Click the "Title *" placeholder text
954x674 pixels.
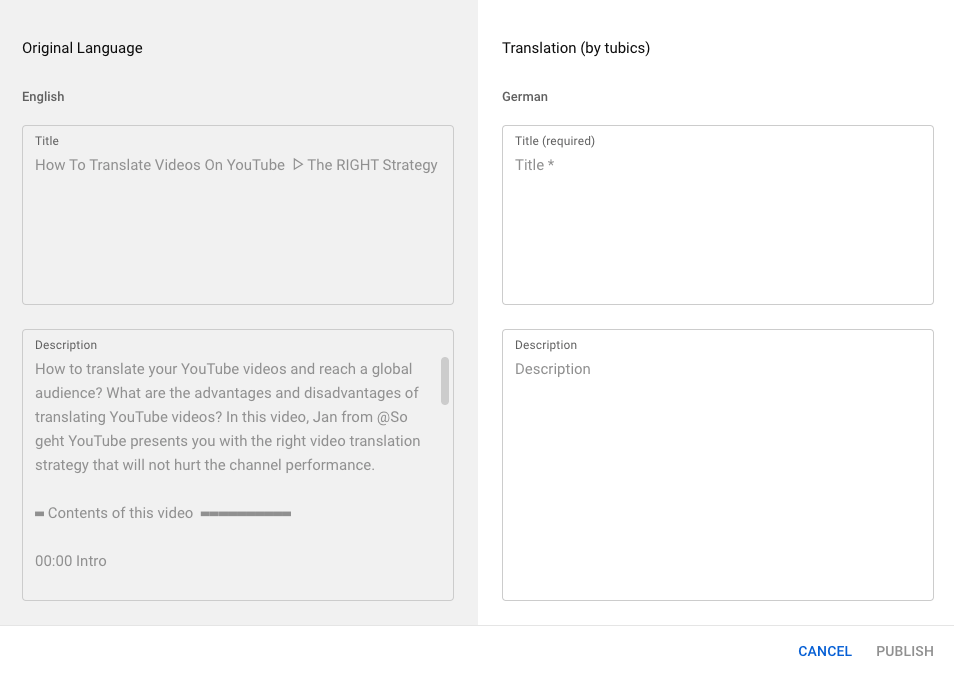coord(534,165)
